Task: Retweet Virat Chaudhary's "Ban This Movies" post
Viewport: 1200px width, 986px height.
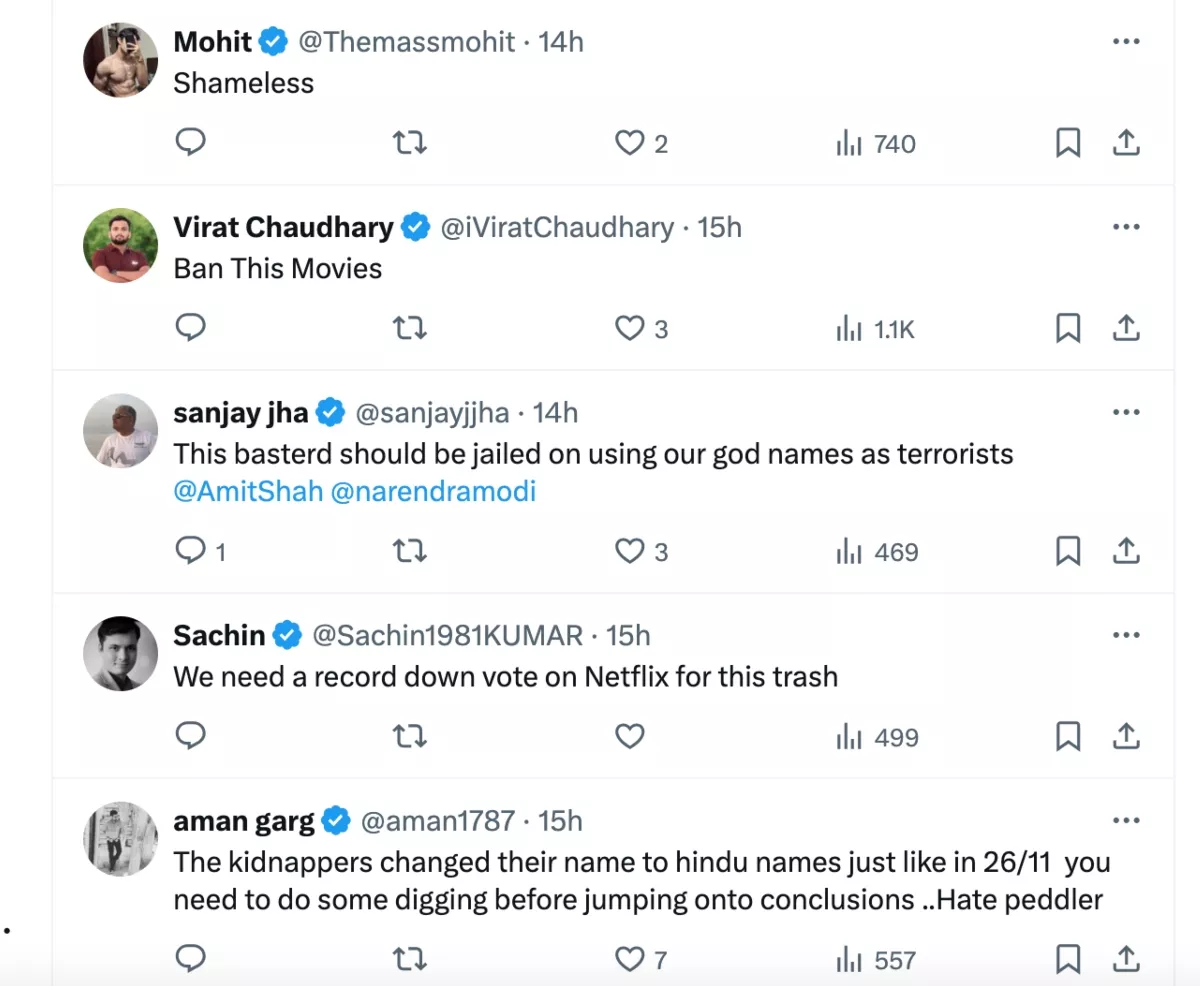Action: 410,328
